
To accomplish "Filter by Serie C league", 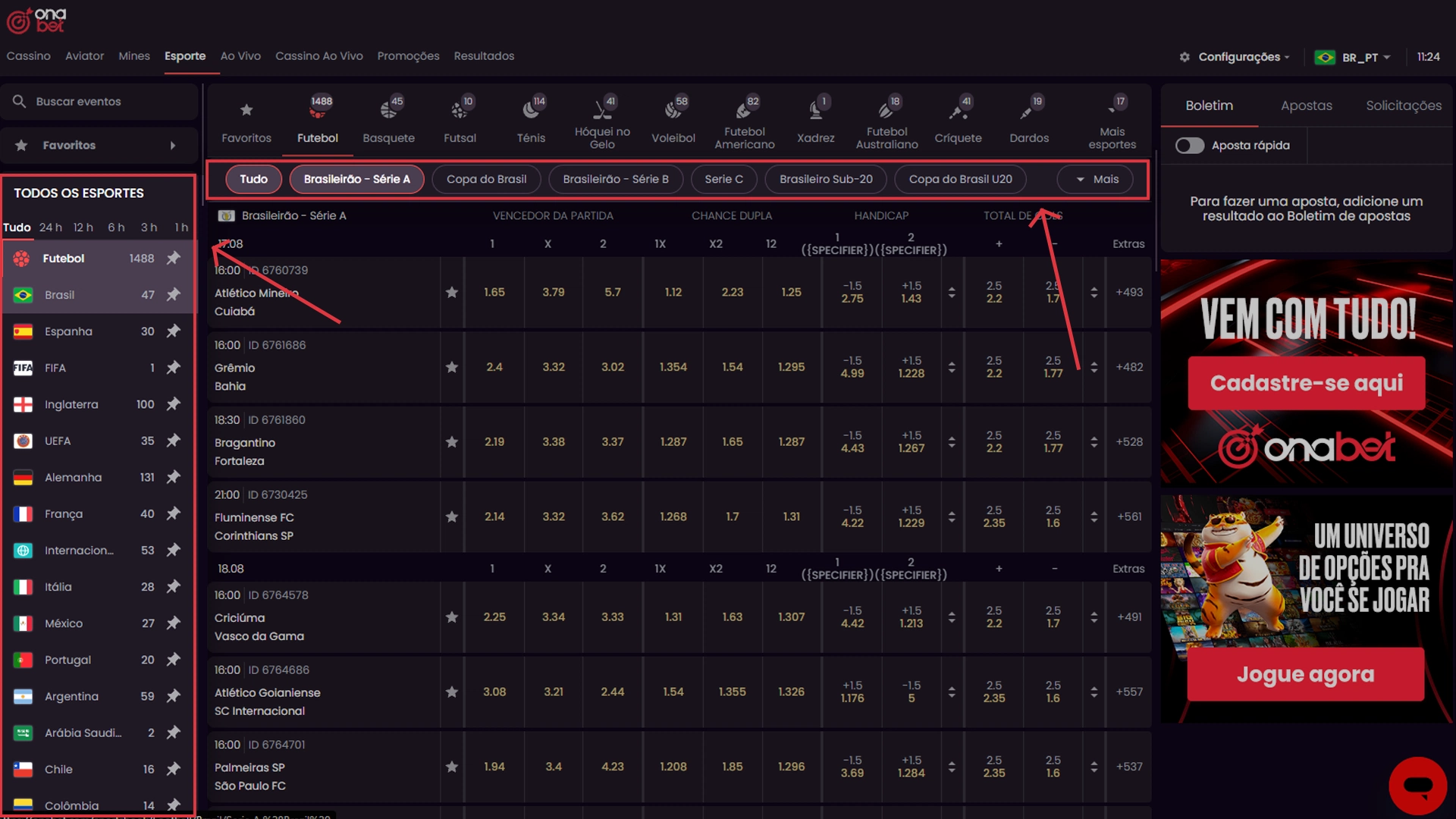I will click(x=723, y=179).
